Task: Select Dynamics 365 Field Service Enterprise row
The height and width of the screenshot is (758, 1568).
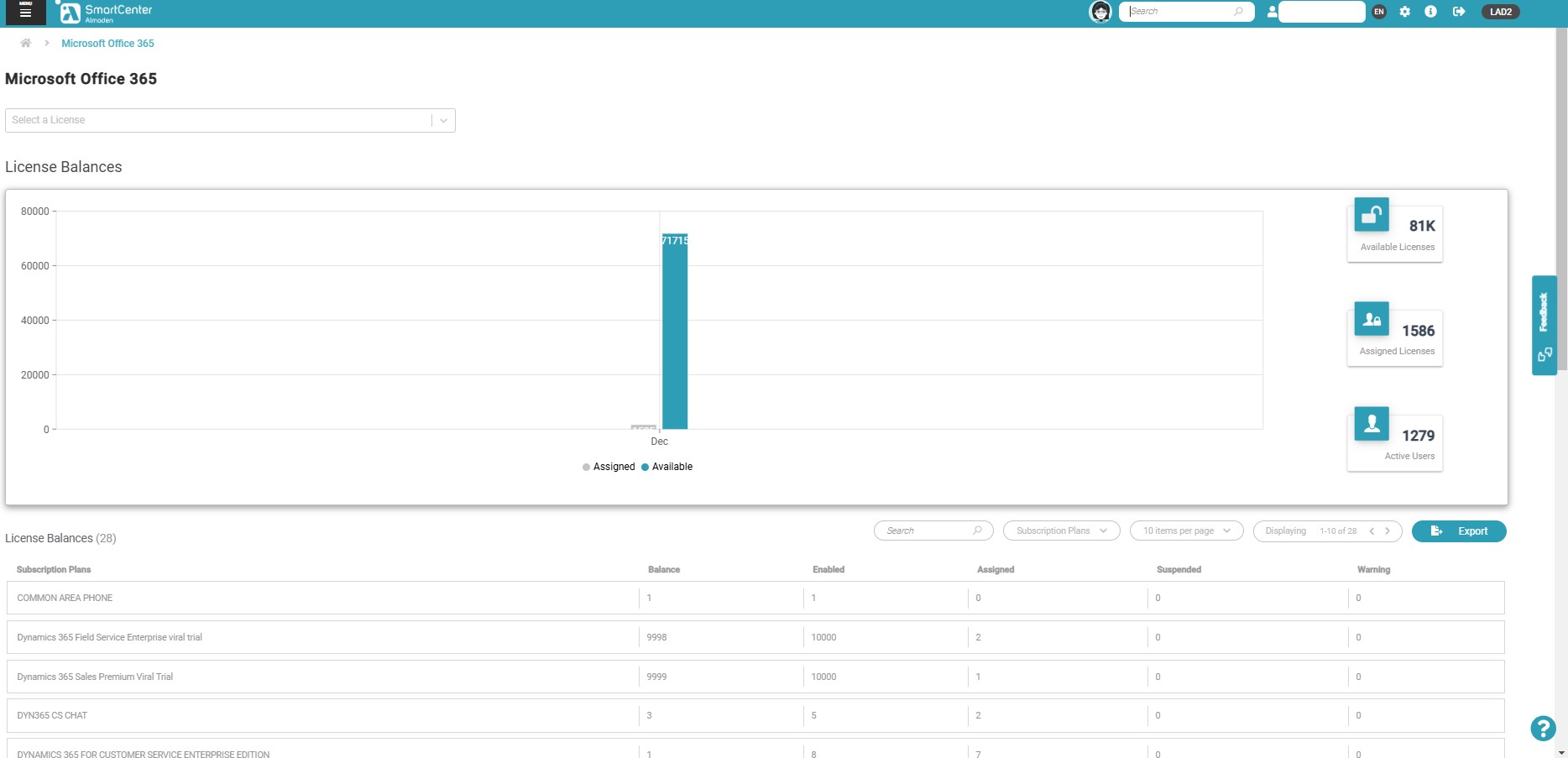Action: click(755, 637)
